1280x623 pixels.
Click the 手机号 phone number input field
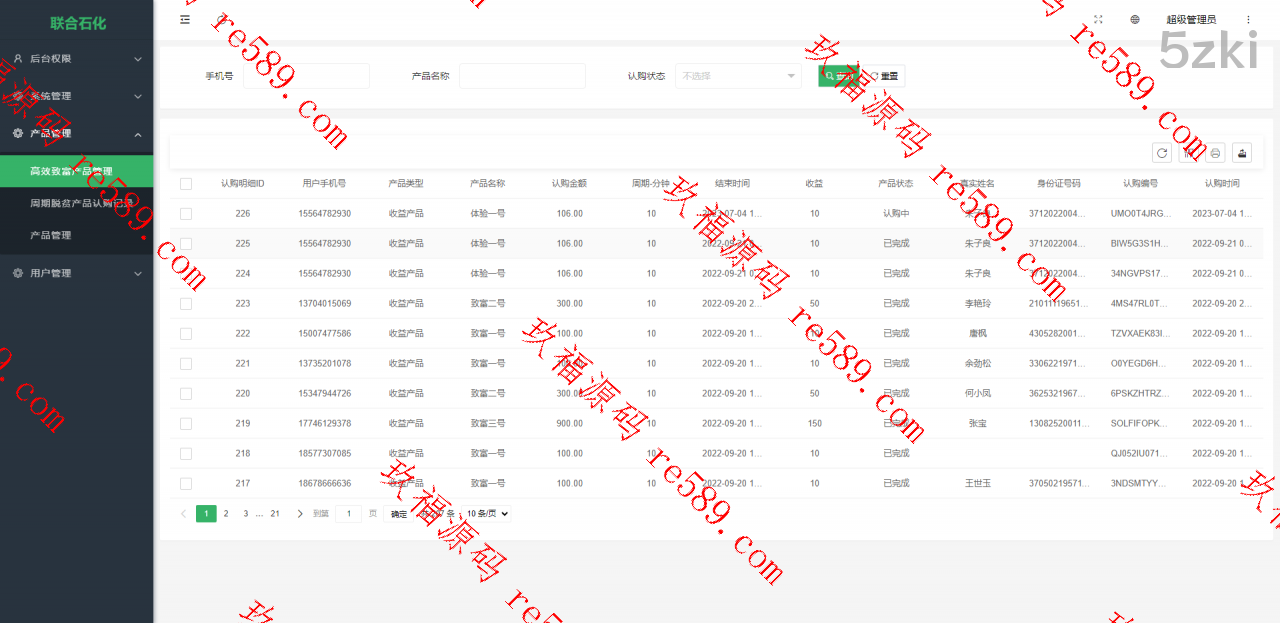(x=306, y=76)
